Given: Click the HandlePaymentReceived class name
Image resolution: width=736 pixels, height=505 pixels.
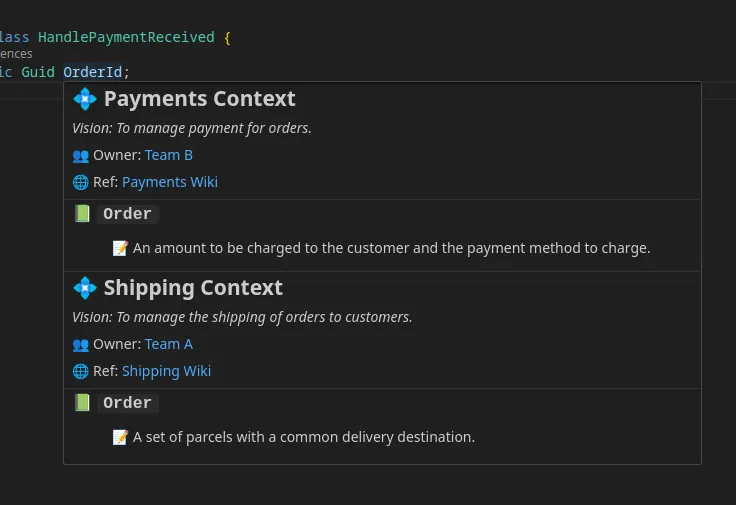Looking at the screenshot, I should tap(126, 37).
